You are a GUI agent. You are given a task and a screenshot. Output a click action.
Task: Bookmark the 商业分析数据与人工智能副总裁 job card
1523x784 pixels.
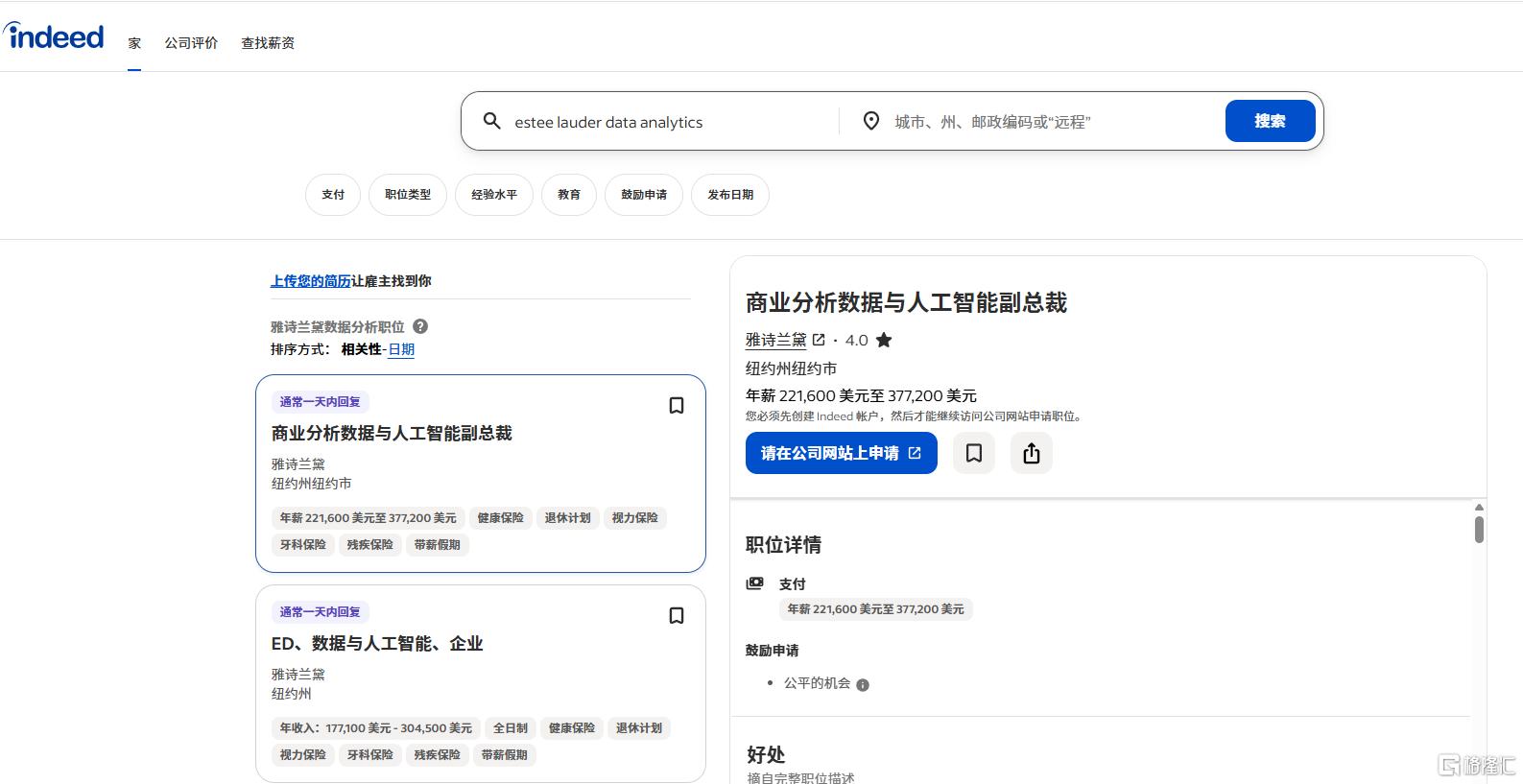676,406
